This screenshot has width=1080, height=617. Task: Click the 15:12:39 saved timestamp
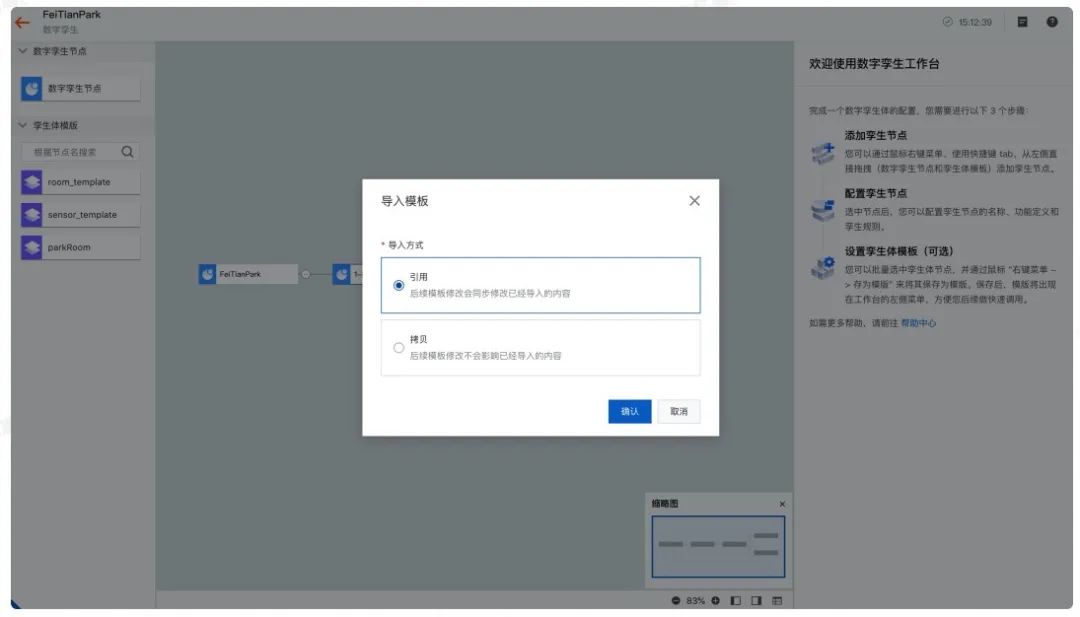pos(975,22)
